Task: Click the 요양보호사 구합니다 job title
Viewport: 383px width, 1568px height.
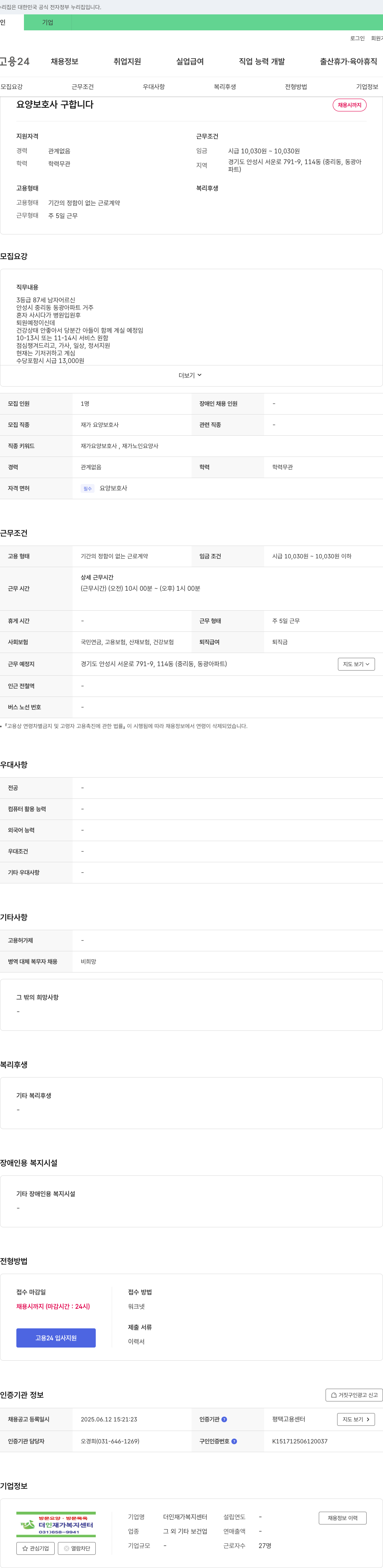Action: 55,105
